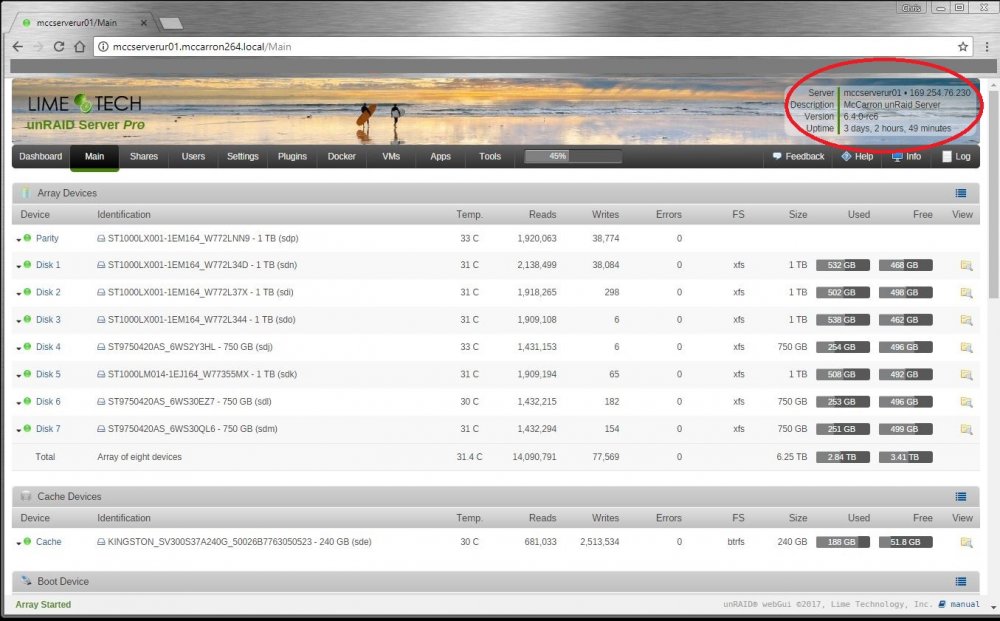Click the Disk 1 green status ball
The height and width of the screenshot is (621, 1000).
tap(27, 265)
